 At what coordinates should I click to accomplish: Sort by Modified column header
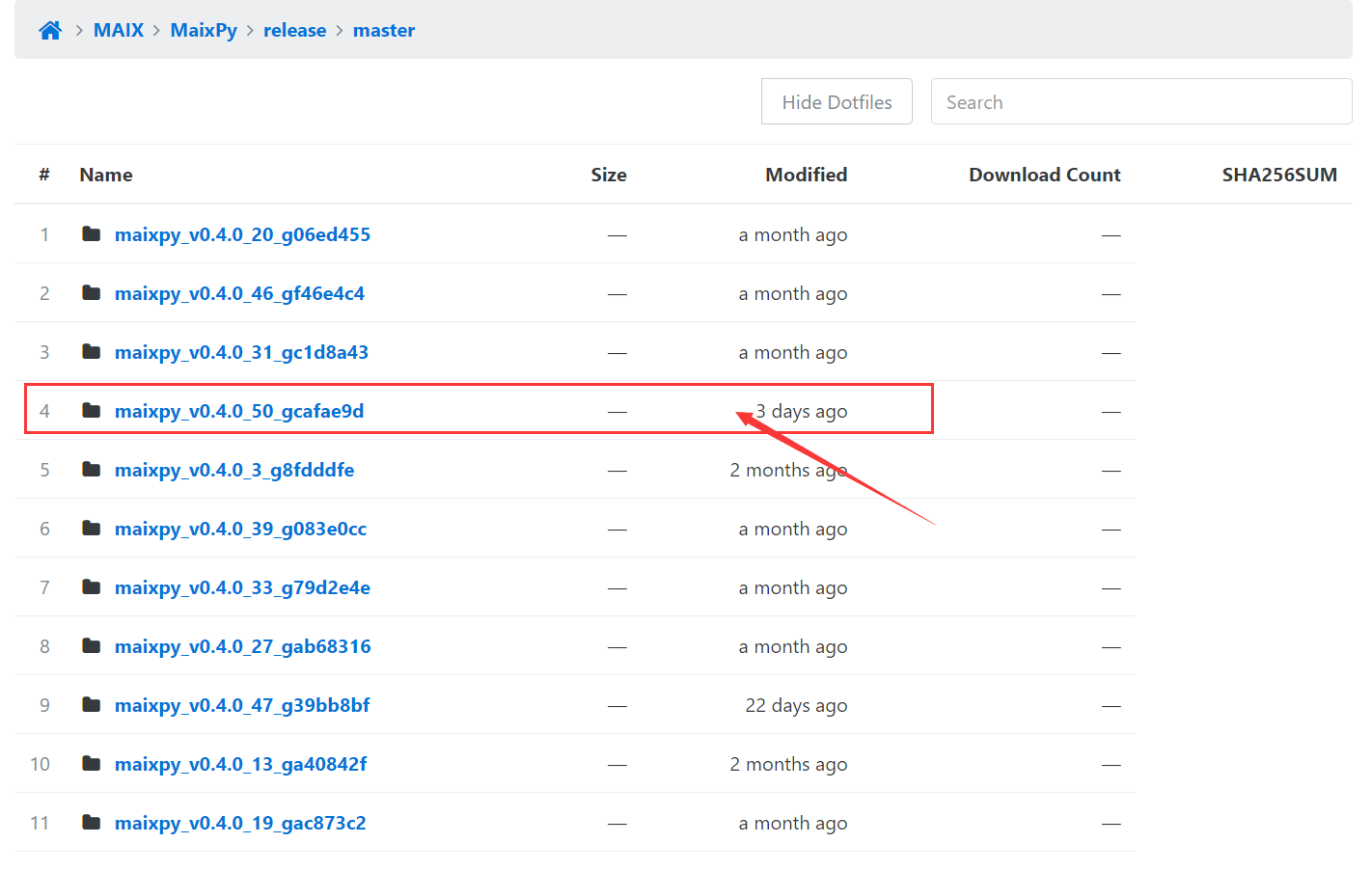tap(807, 175)
